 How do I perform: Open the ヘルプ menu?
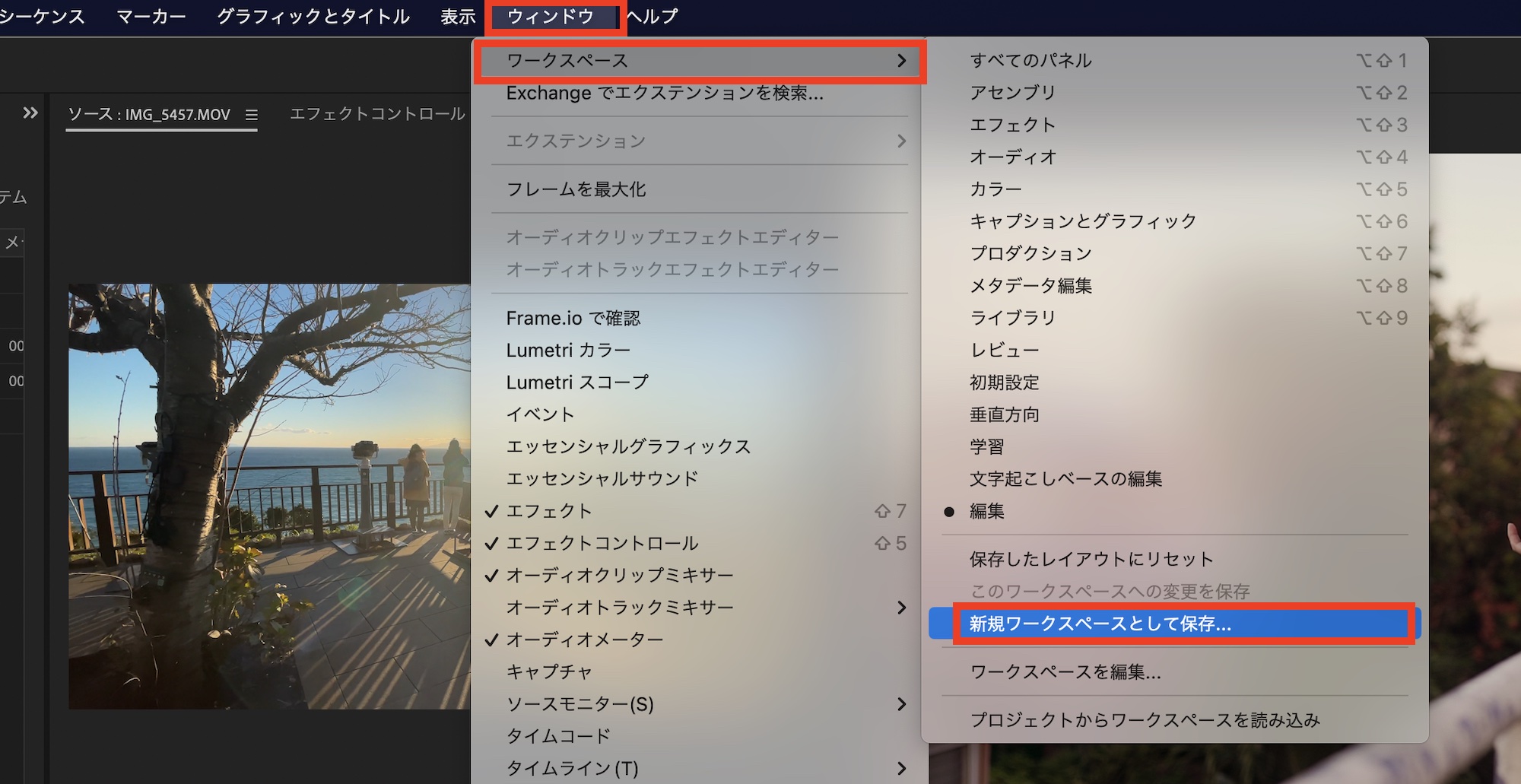tap(652, 16)
